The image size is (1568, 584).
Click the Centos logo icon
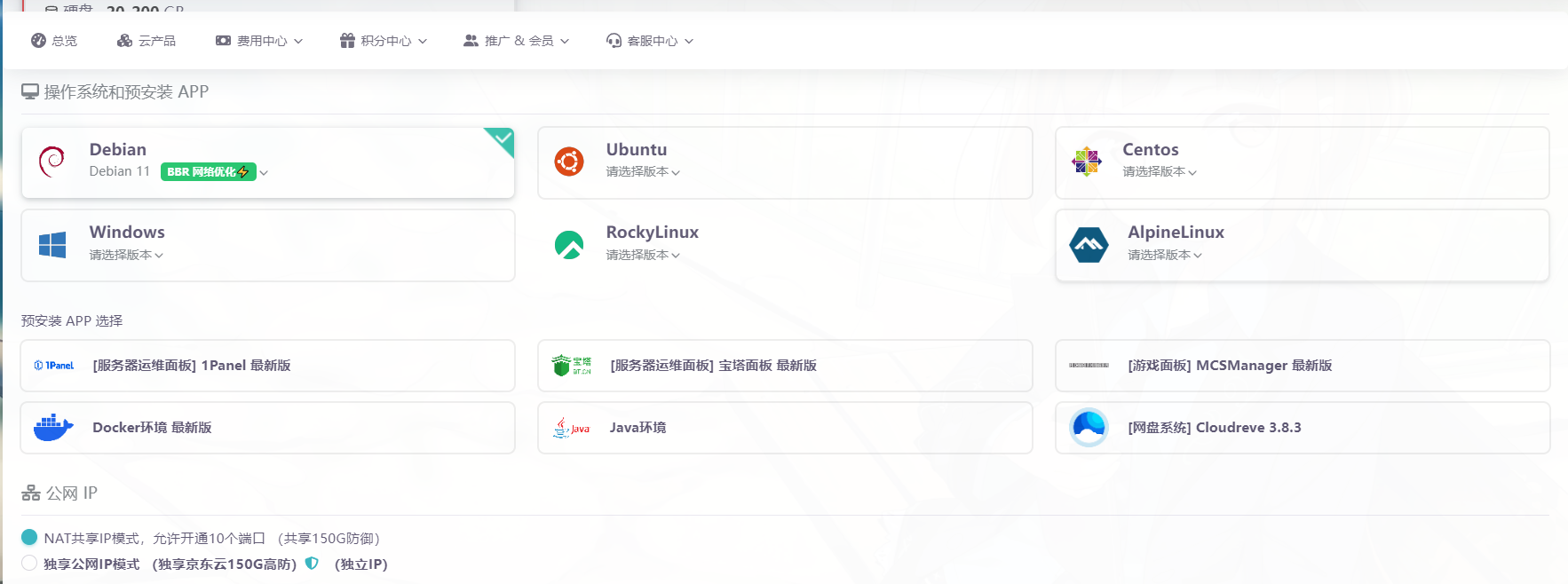tap(1086, 162)
